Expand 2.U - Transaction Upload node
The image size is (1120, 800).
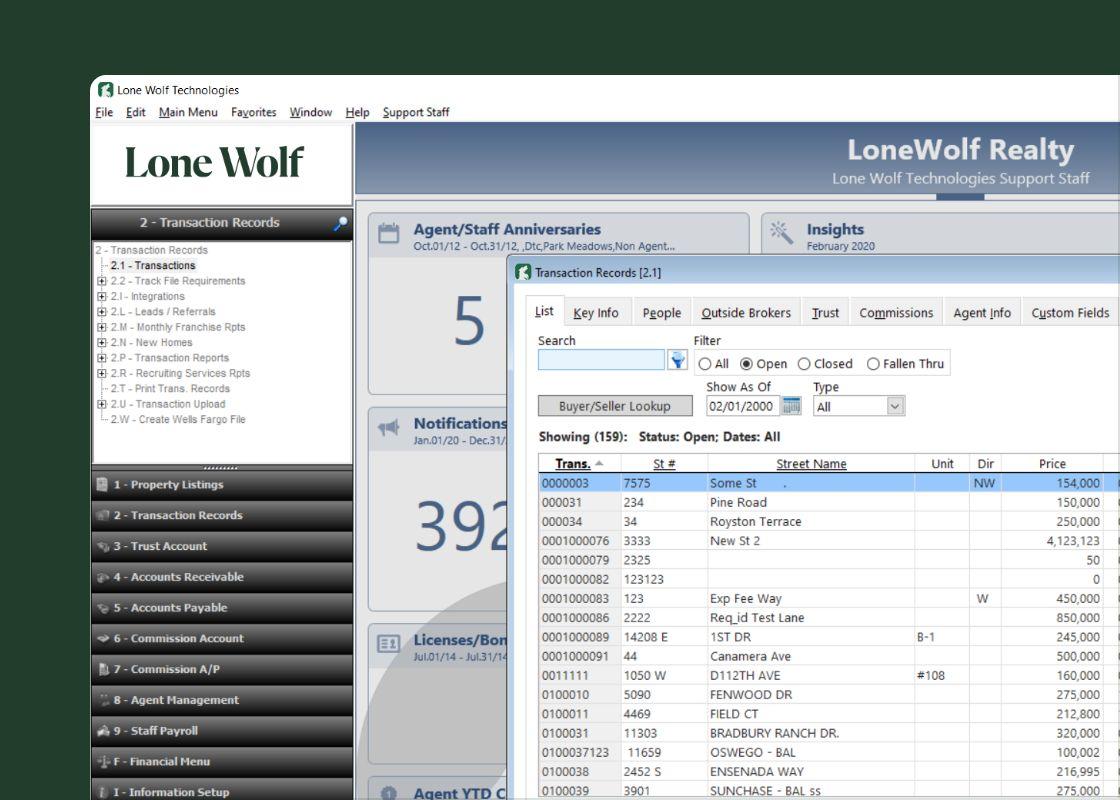point(101,404)
